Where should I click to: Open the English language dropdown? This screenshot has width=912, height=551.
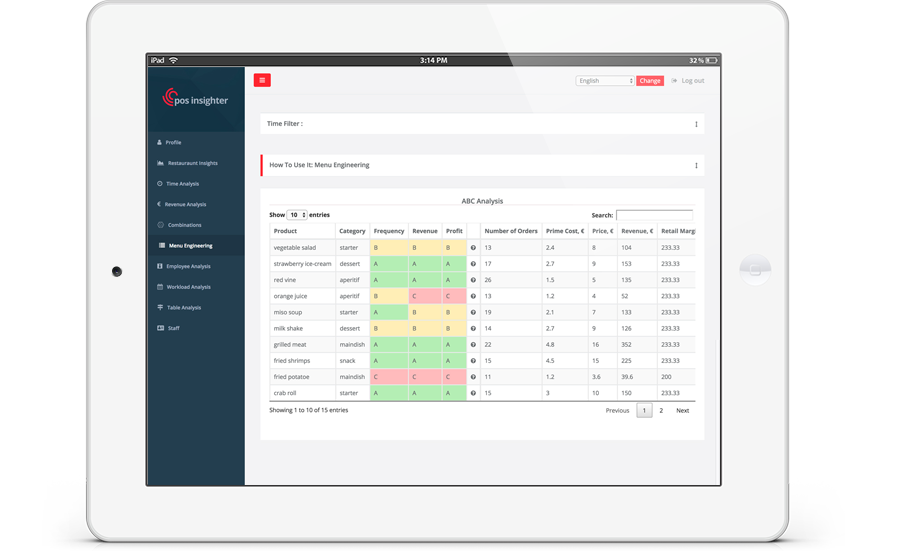coord(605,81)
